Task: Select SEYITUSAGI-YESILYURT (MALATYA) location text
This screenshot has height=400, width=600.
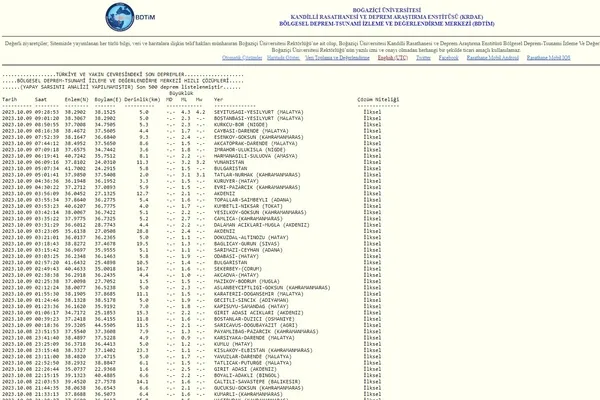Action: [259, 112]
